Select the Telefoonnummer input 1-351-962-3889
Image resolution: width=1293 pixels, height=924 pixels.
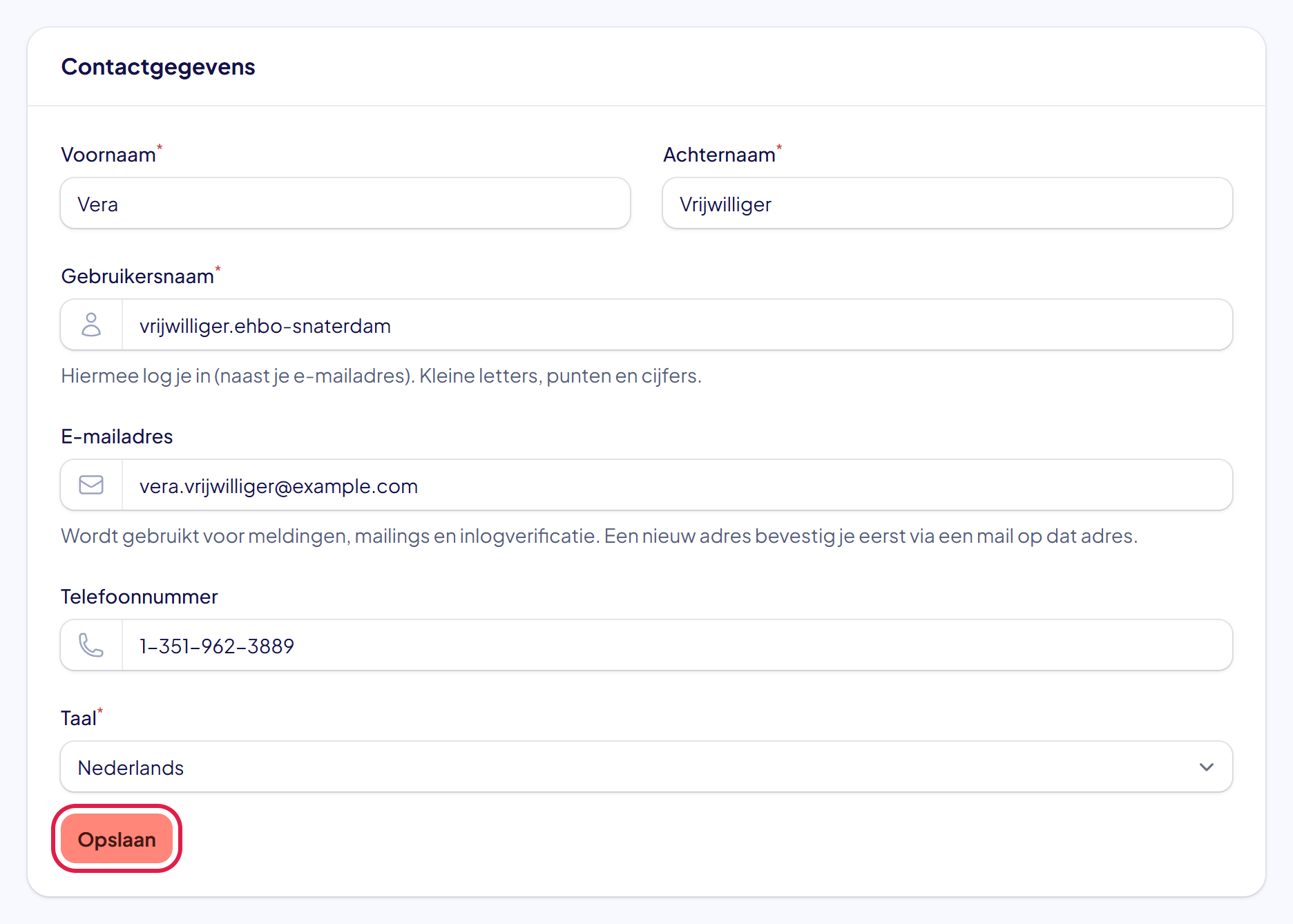[x=677, y=645]
